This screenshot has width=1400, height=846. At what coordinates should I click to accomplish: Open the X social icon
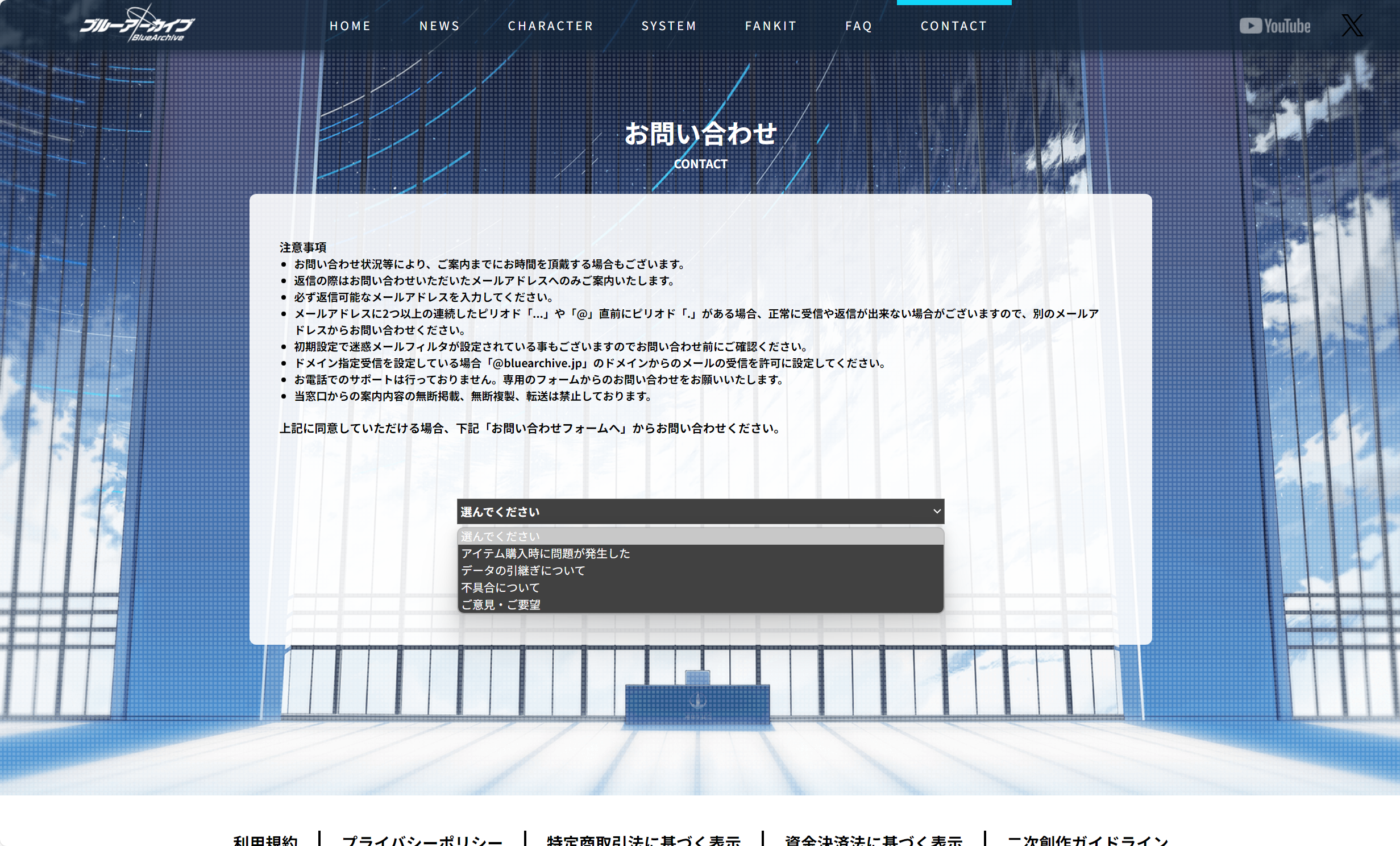[1352, 26]
